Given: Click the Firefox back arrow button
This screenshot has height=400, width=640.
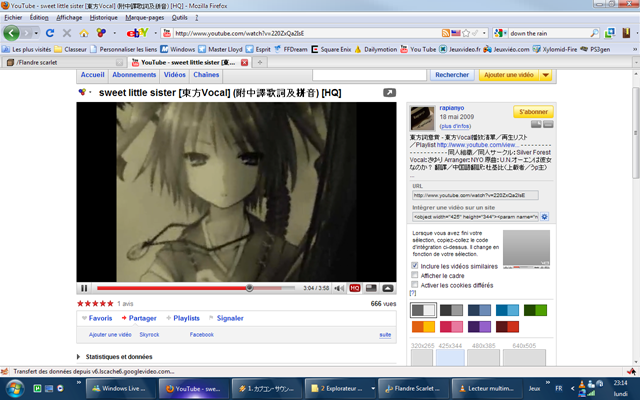Looking at the screenshot, I should [13, 33].
